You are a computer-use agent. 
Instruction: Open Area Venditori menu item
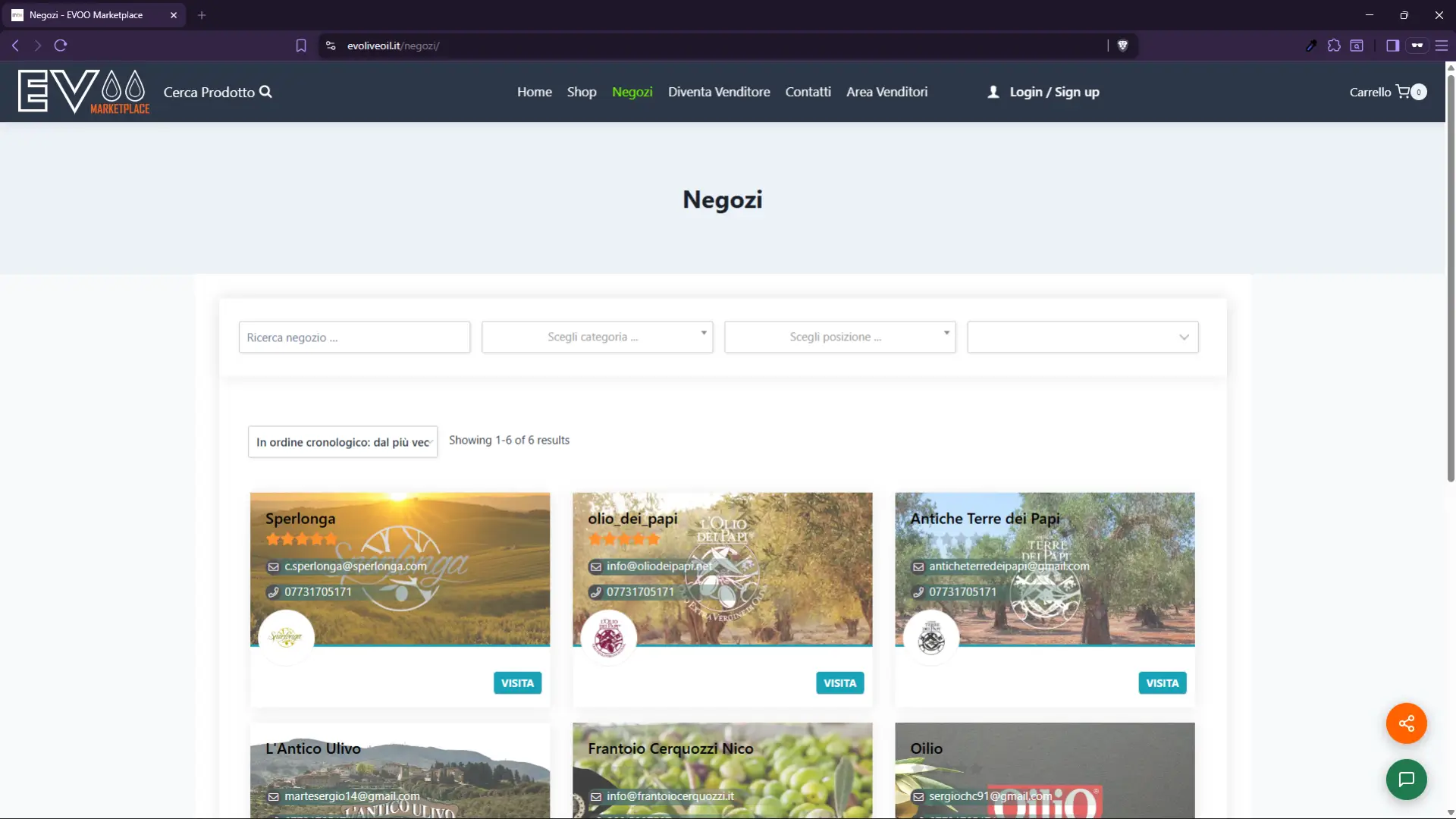[887, 92]
